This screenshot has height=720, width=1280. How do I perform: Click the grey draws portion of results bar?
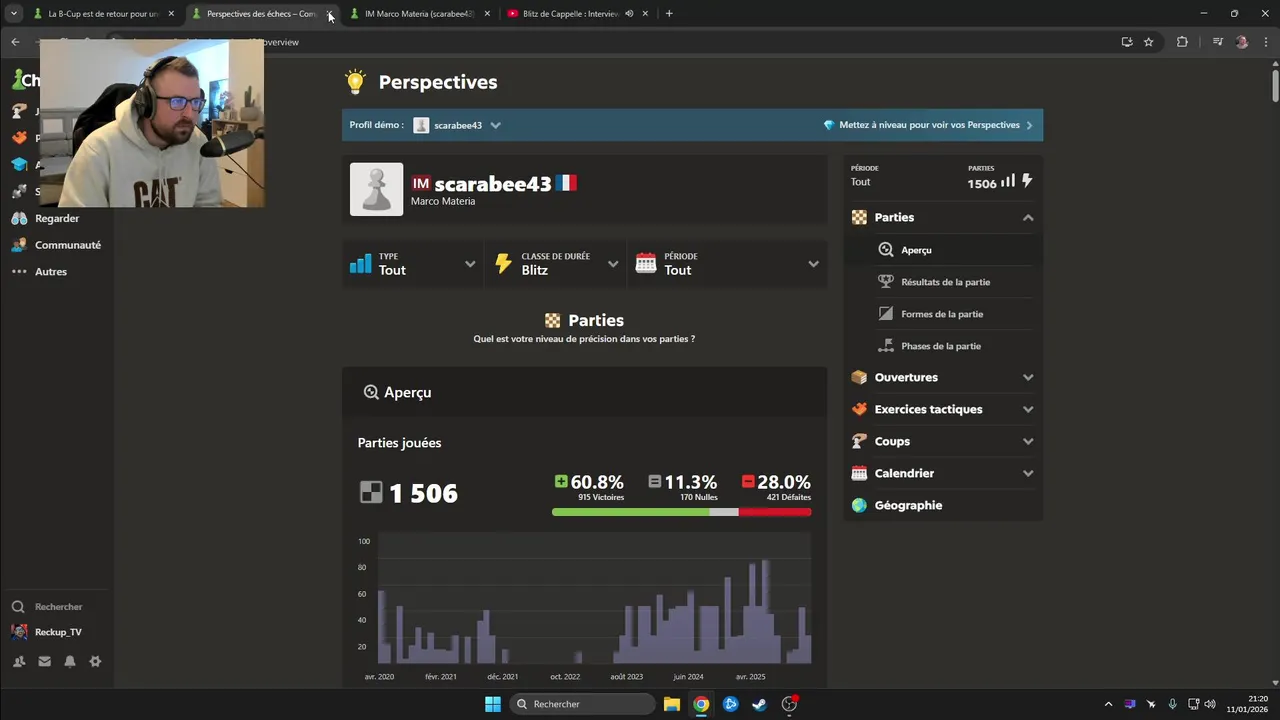click(724, 512)
